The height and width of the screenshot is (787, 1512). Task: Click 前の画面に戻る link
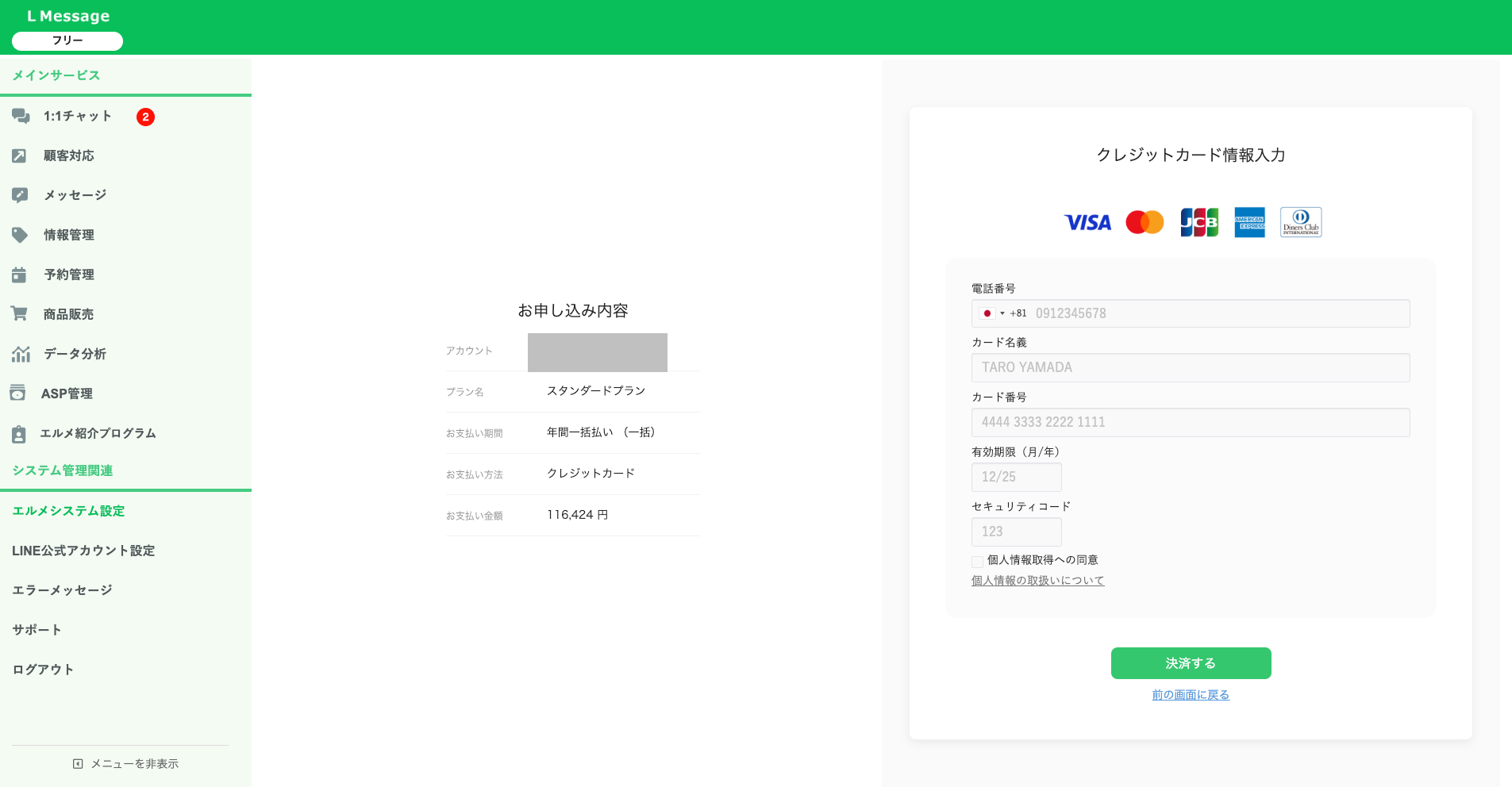(x=1191, y=695)
